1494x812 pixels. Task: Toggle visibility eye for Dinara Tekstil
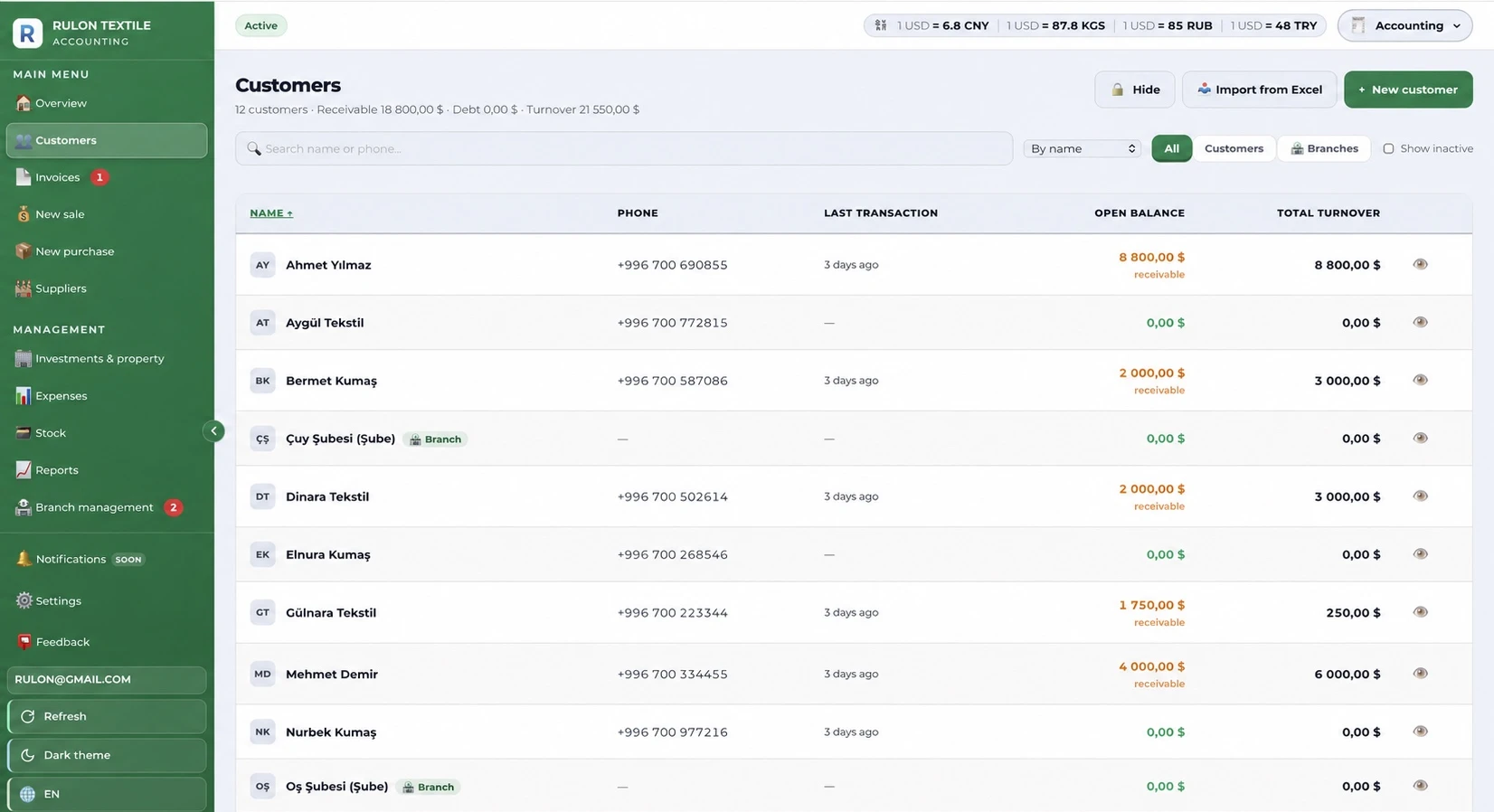pos(1420,496)
